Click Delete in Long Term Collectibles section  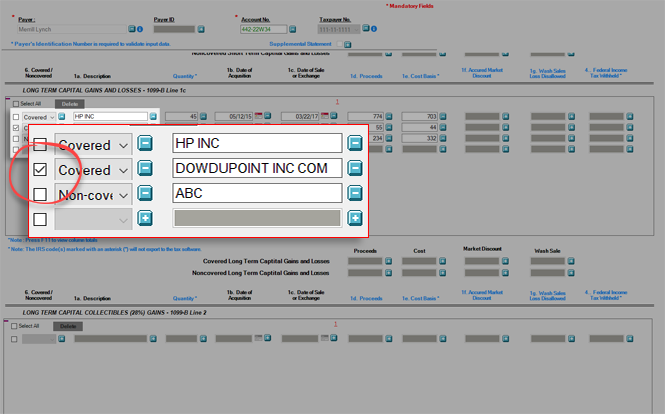(68, 326)
